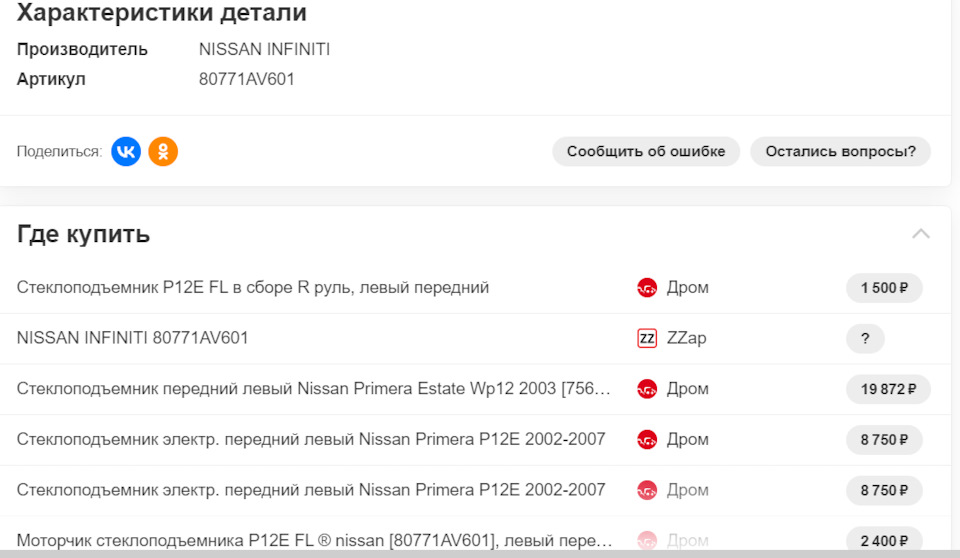The width and height of the screenshot is (960, 558).
Task: Click the Дром logo beside the 2 400 ₽ offer
Action: click(647, 541)
